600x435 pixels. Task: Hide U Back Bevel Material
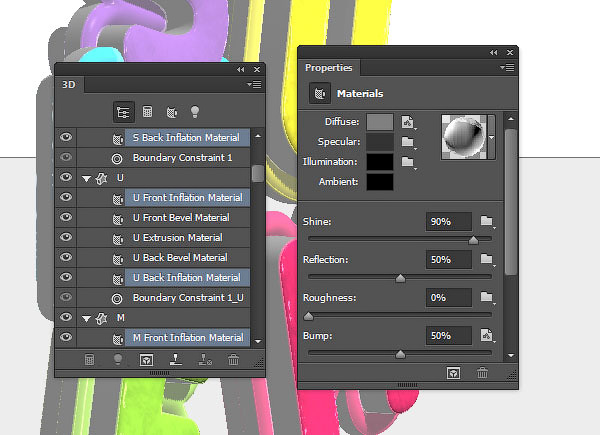tap(66, 257)
